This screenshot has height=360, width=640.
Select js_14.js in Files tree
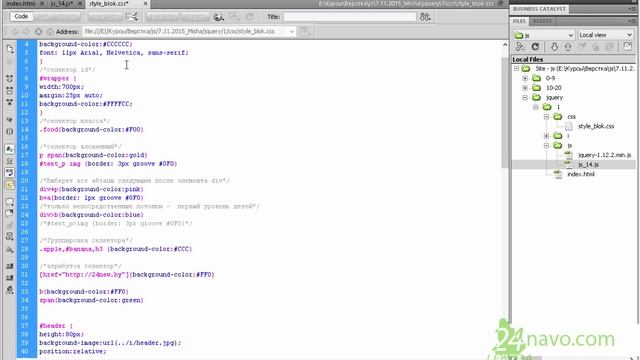(588, 164)
